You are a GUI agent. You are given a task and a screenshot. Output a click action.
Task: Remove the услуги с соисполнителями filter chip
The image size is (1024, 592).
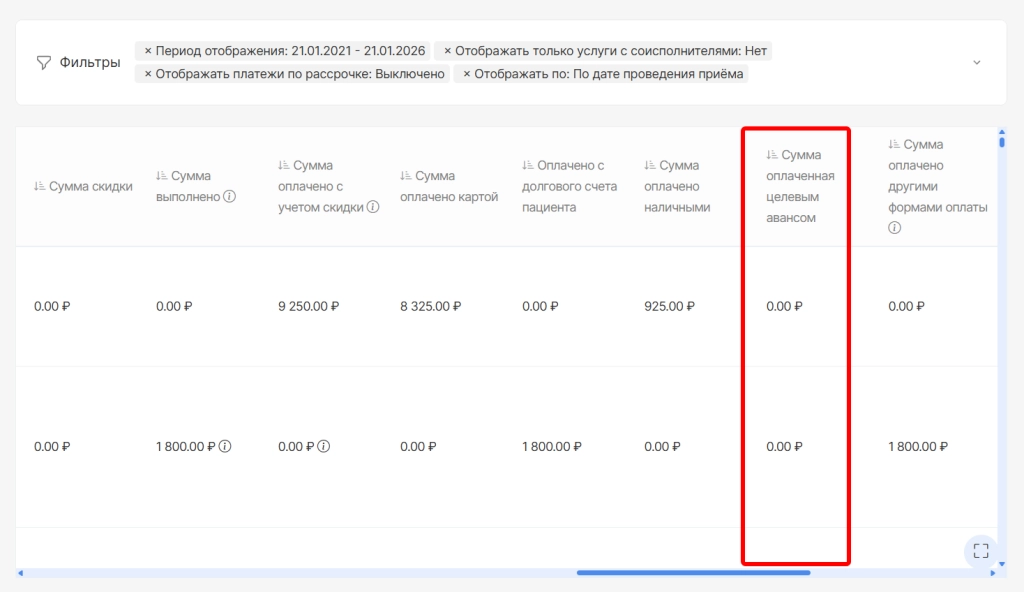click(x=447, y=51)
